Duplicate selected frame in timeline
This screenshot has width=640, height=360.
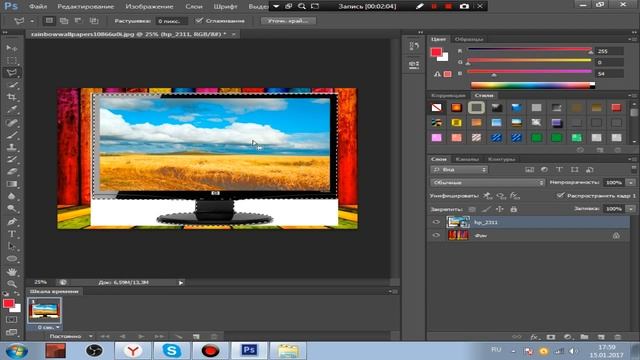point(196,336)
